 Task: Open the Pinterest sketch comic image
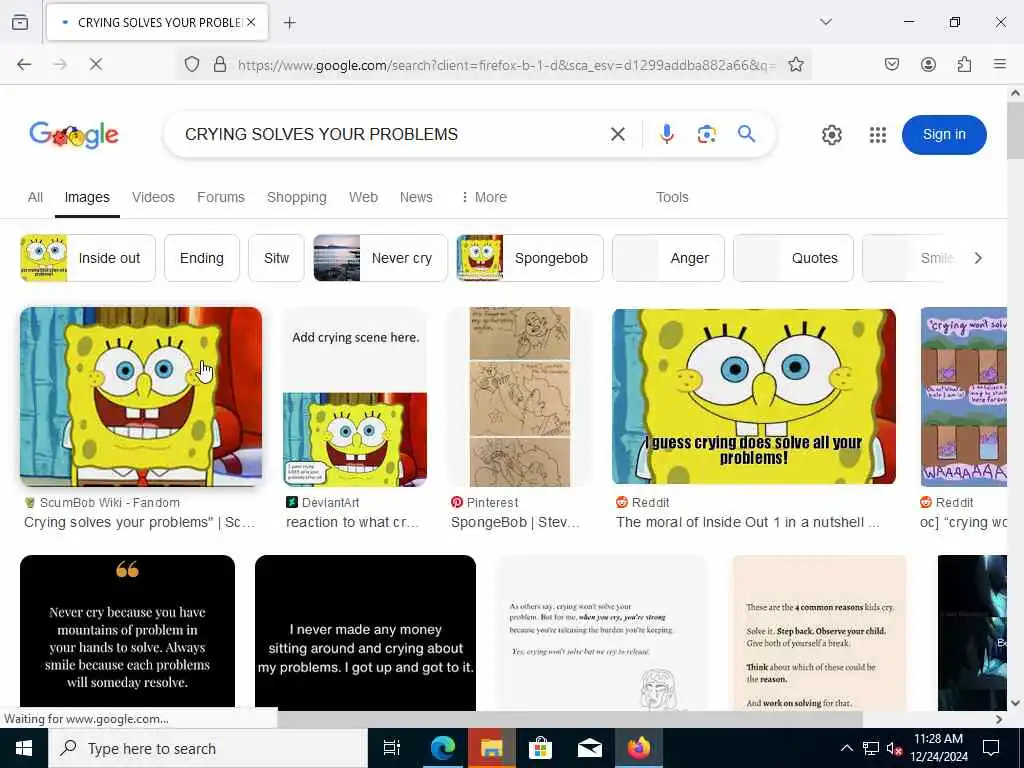(520, 396)
